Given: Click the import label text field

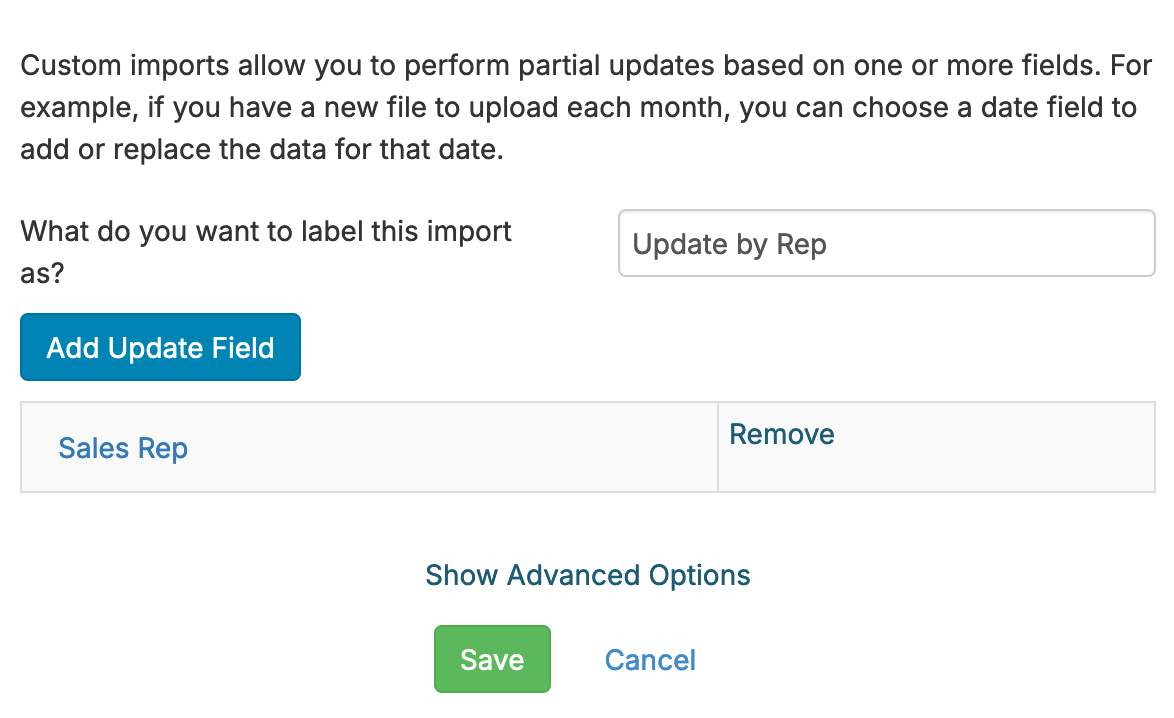Looking at the screenshot, I should click(x=886, y=243).
